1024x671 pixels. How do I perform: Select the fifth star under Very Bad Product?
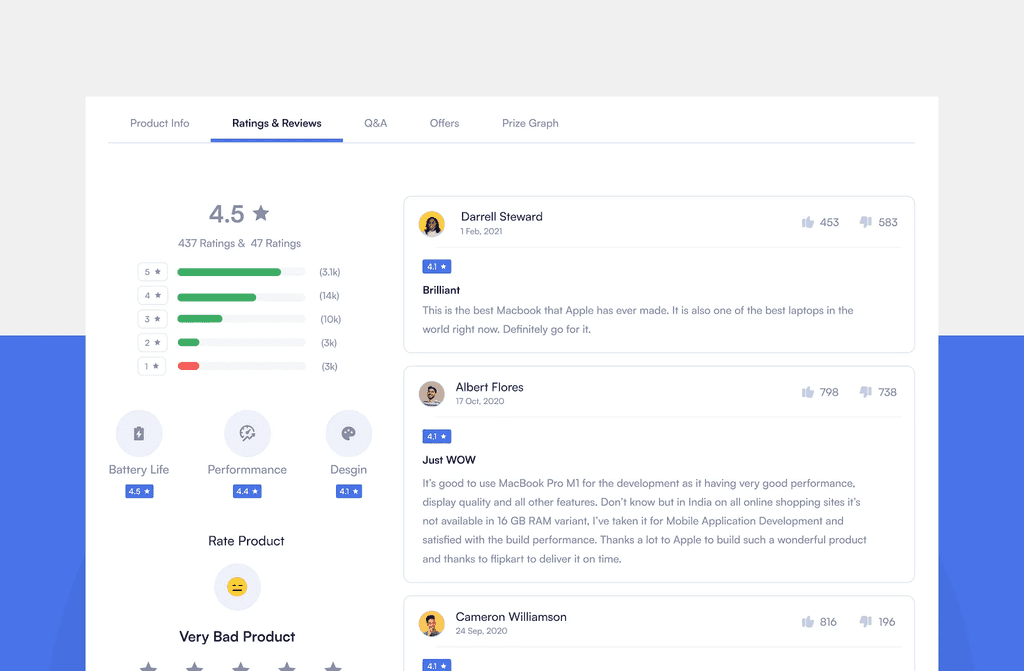pos(331,665)
